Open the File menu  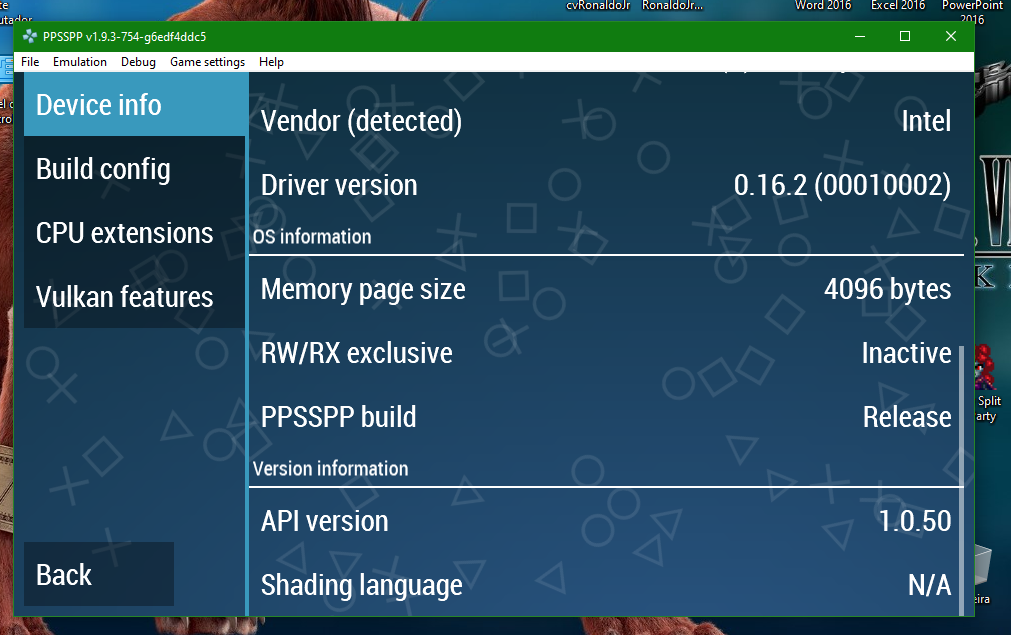29,61
